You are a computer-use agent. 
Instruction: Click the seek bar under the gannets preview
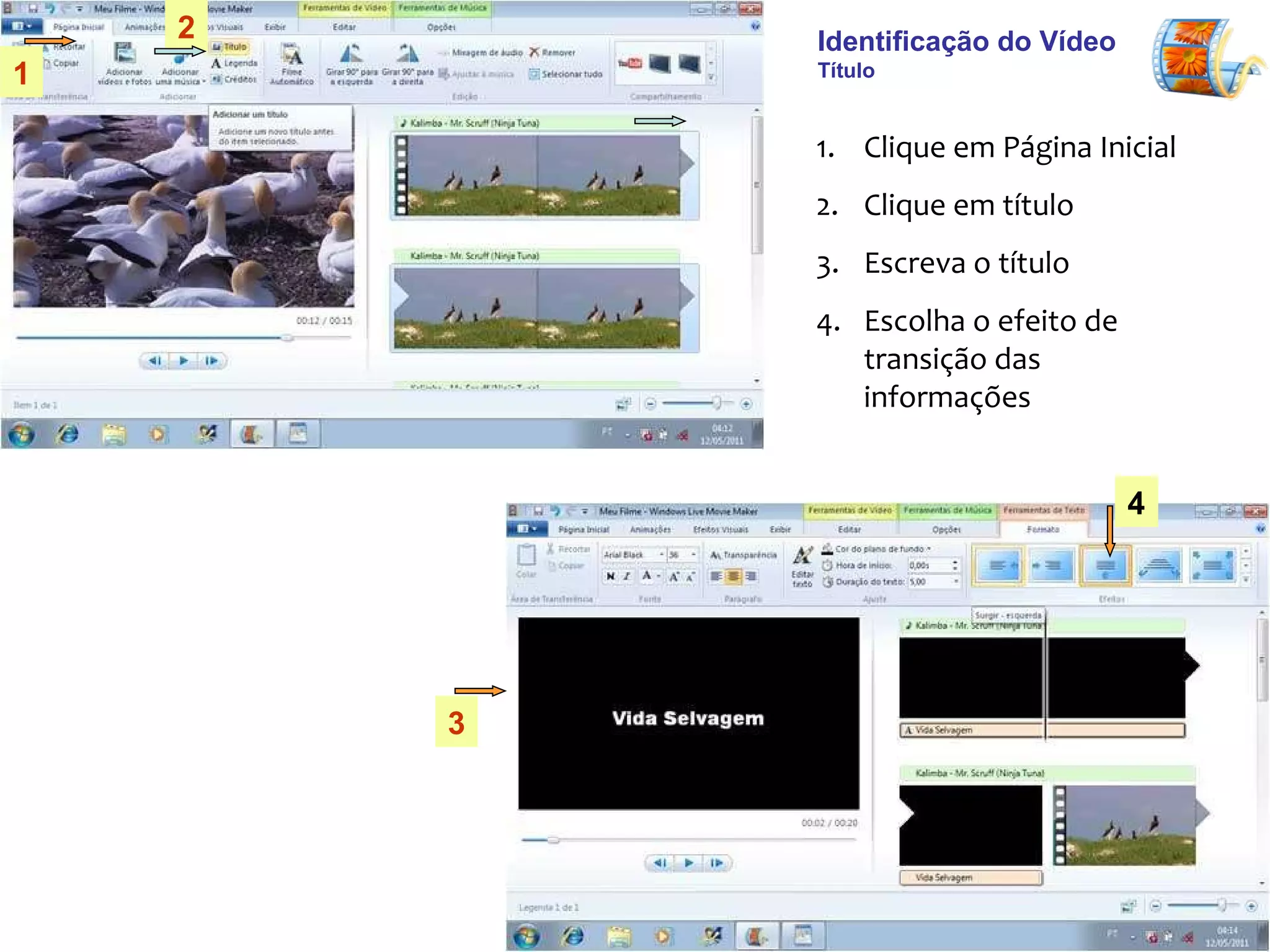[184, 338]
